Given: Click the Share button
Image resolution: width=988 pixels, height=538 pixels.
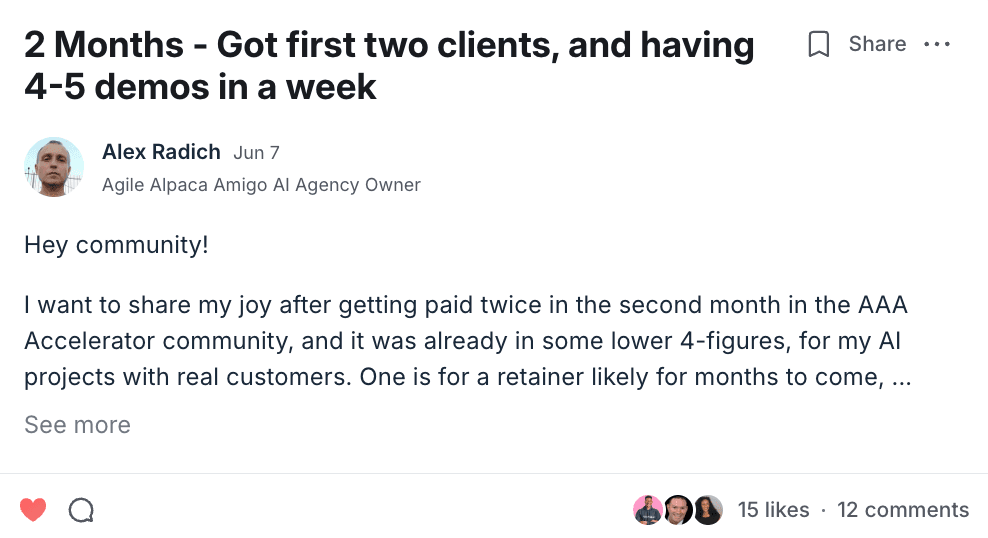Looking at the screenshot, I should (877, 45).
